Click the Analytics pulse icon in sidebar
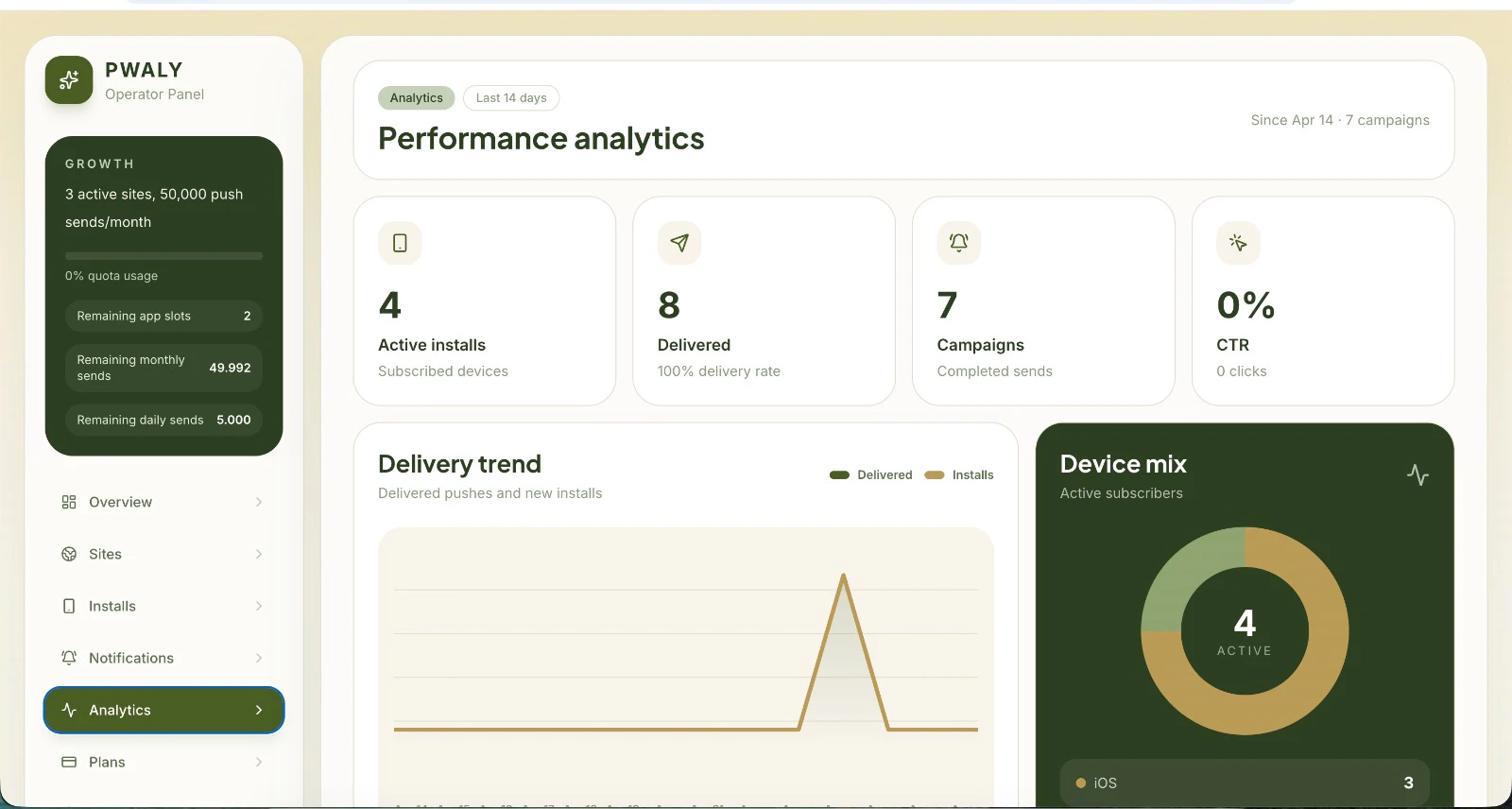The width and height of the screenshot is (1512, 809). [x=69, y=710]
